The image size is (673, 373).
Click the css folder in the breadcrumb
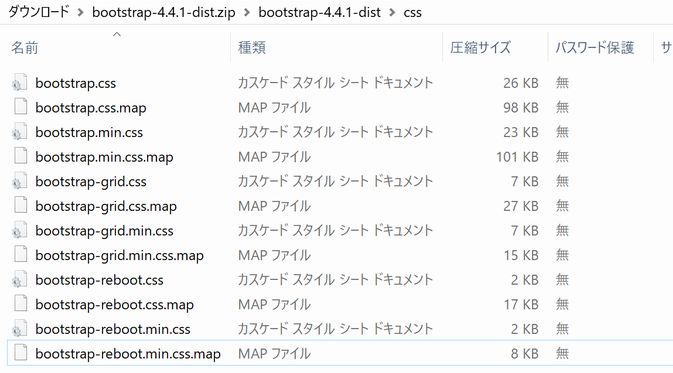click(412, 12)
